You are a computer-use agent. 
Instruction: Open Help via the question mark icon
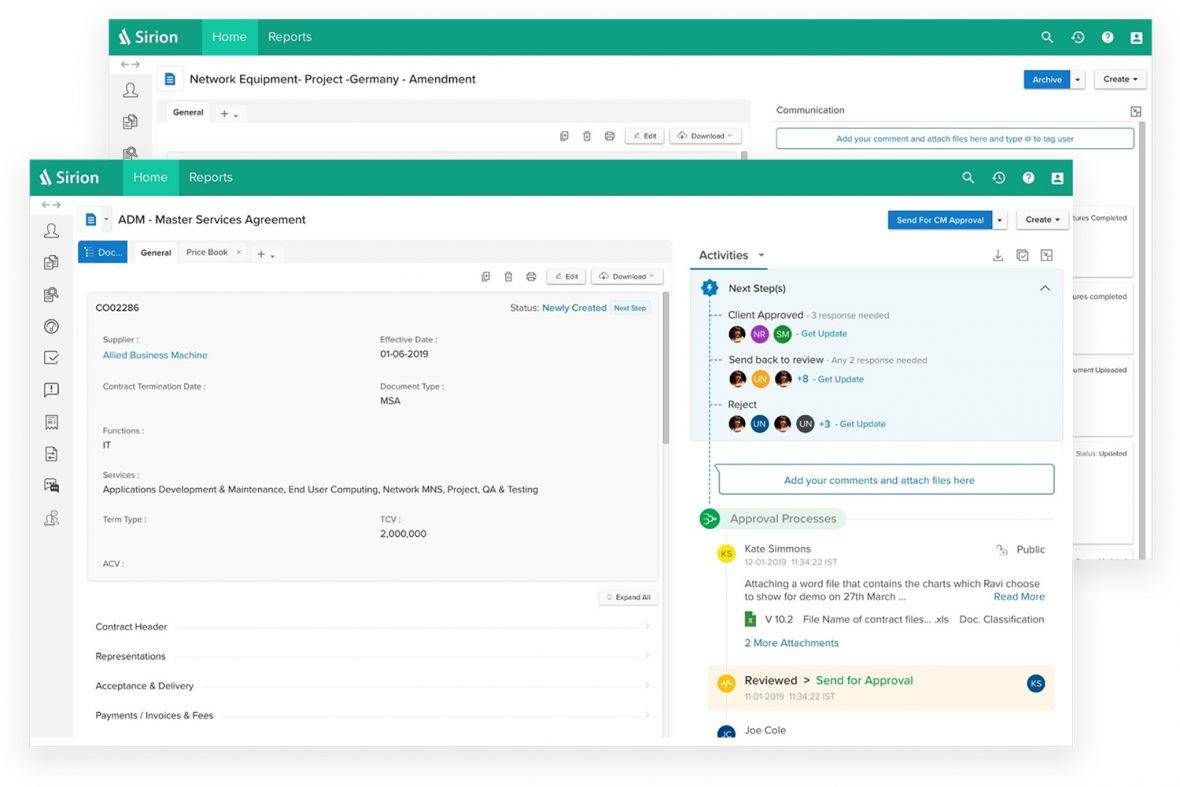[x=1028, y=177]
